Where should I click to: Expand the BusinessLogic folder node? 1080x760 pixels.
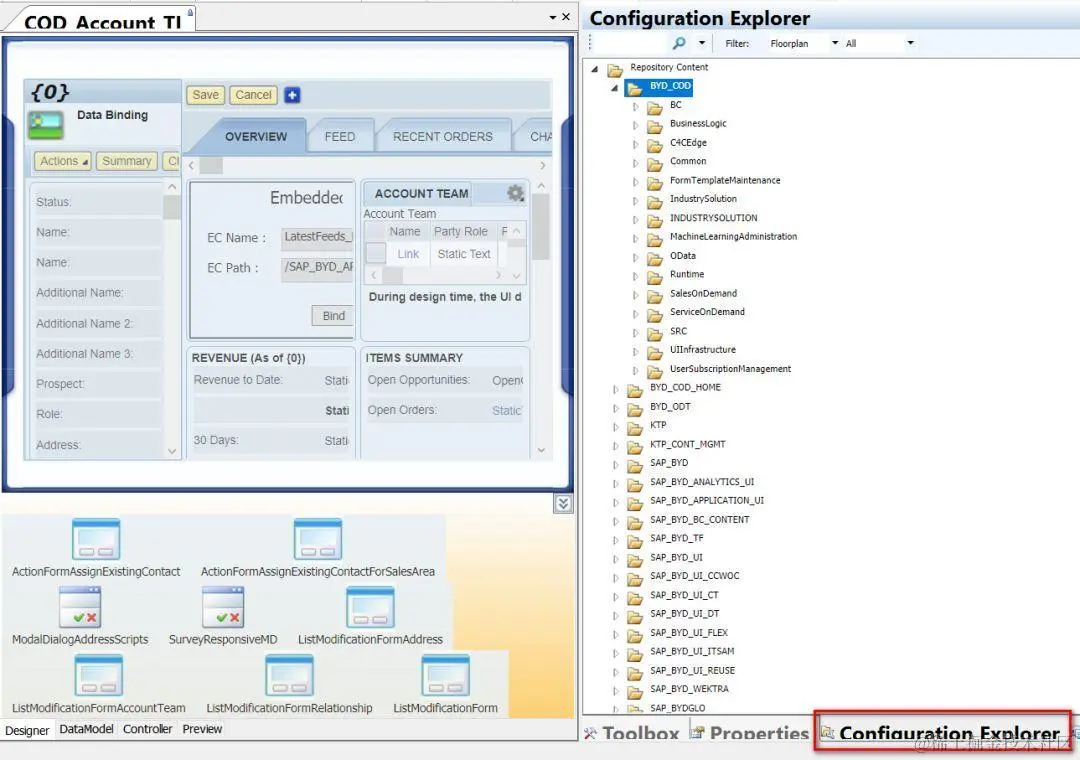click(x=635, y=125)
